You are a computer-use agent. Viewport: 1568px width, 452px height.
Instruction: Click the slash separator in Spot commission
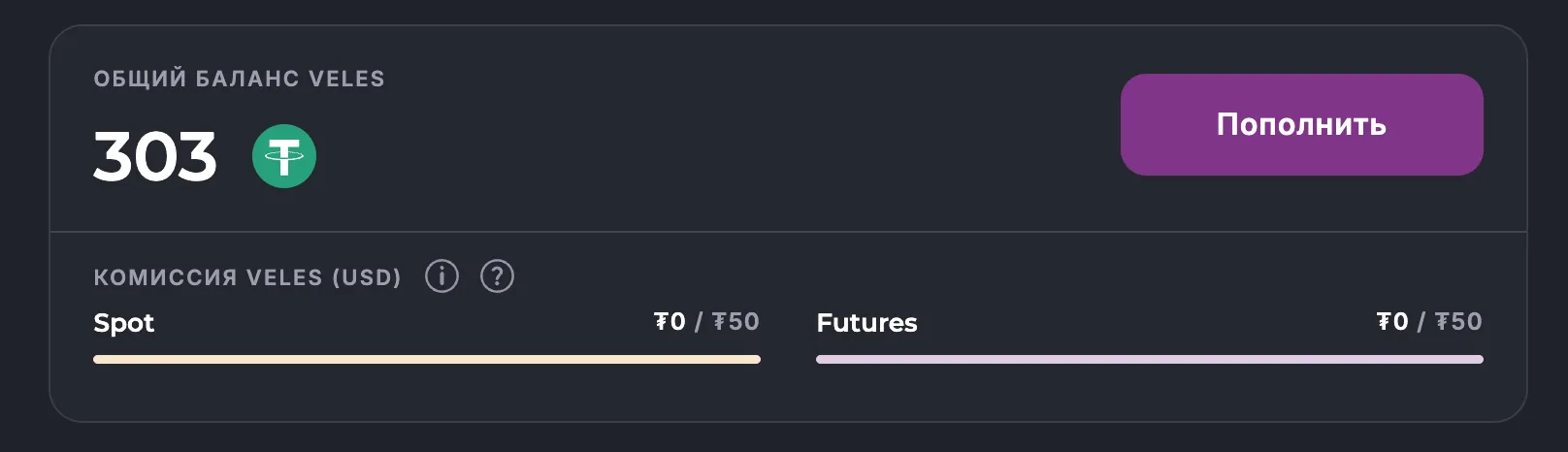coord(699,322)
